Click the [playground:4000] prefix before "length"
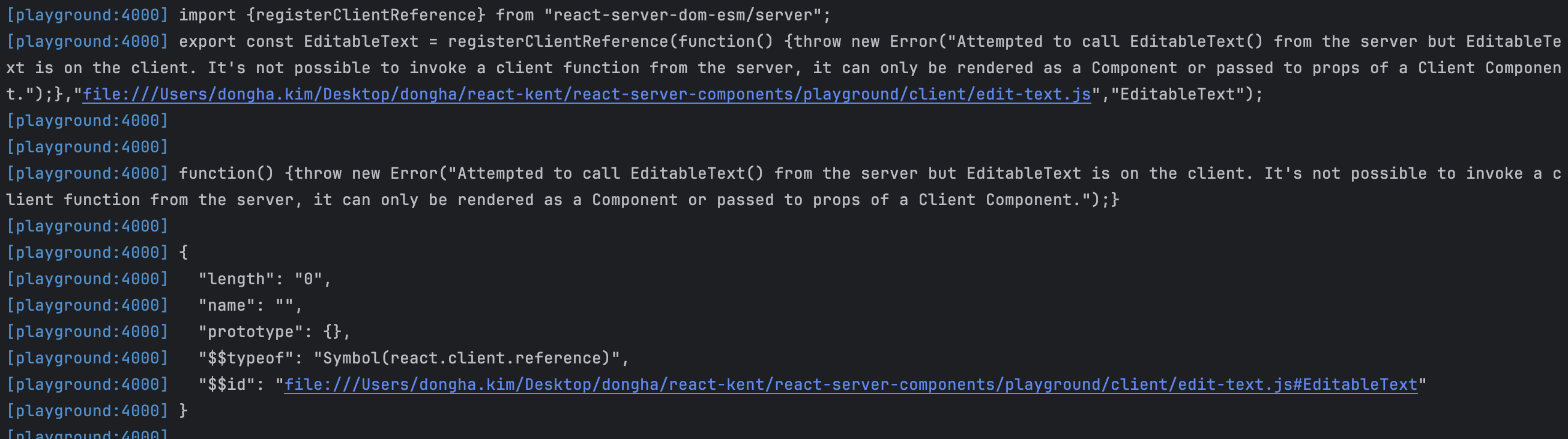Viewport: 1568px width, 439px height. coord(87,278)
